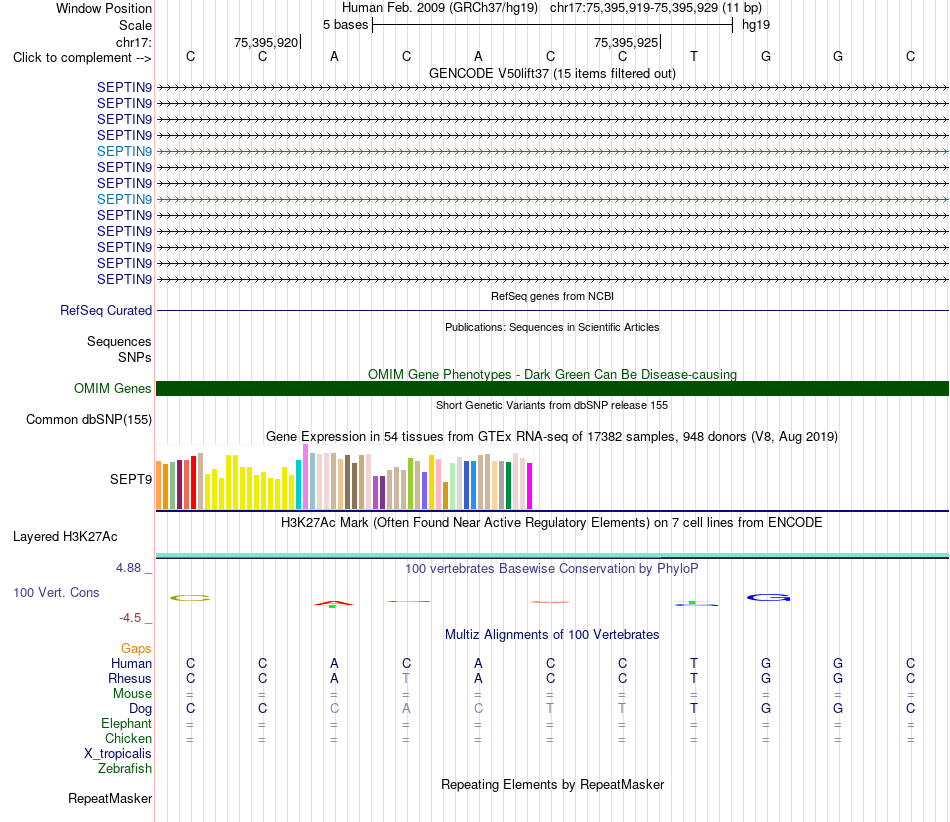The height and width of the screenshot is (822, 950).
Task: Click the 'Human Feb. 2009 (GRCh37/hg19)' header text
Action: tap(440, 8)
